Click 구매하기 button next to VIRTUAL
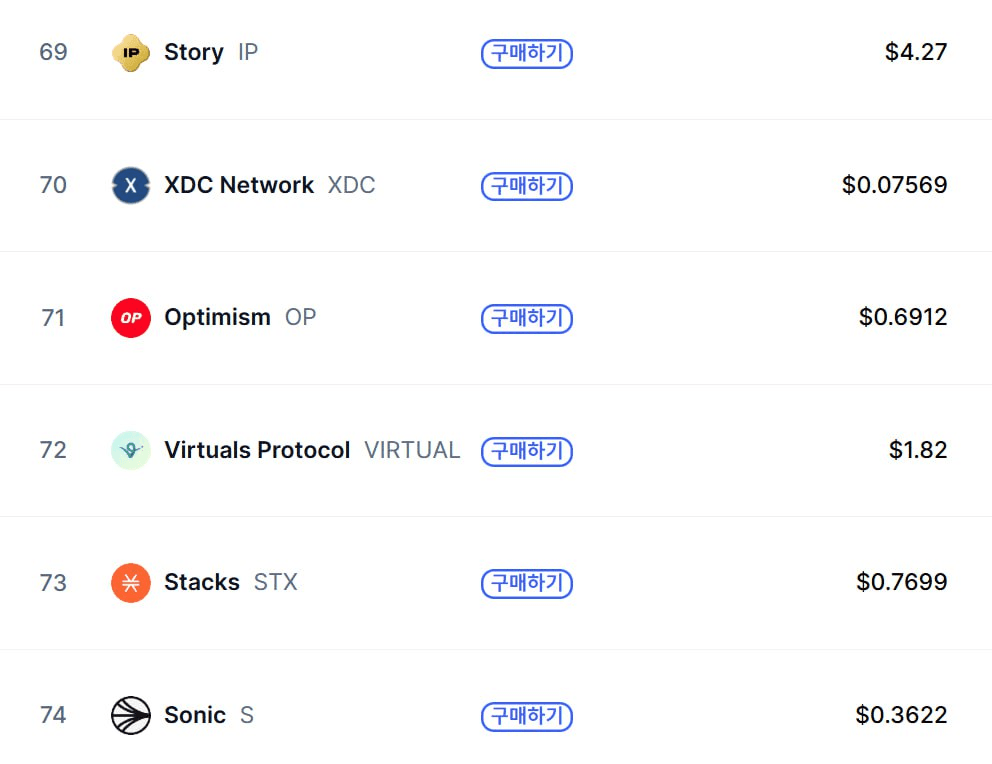This screenshot has height=764, width=992. pyautogui.click(x=527, y=451)
